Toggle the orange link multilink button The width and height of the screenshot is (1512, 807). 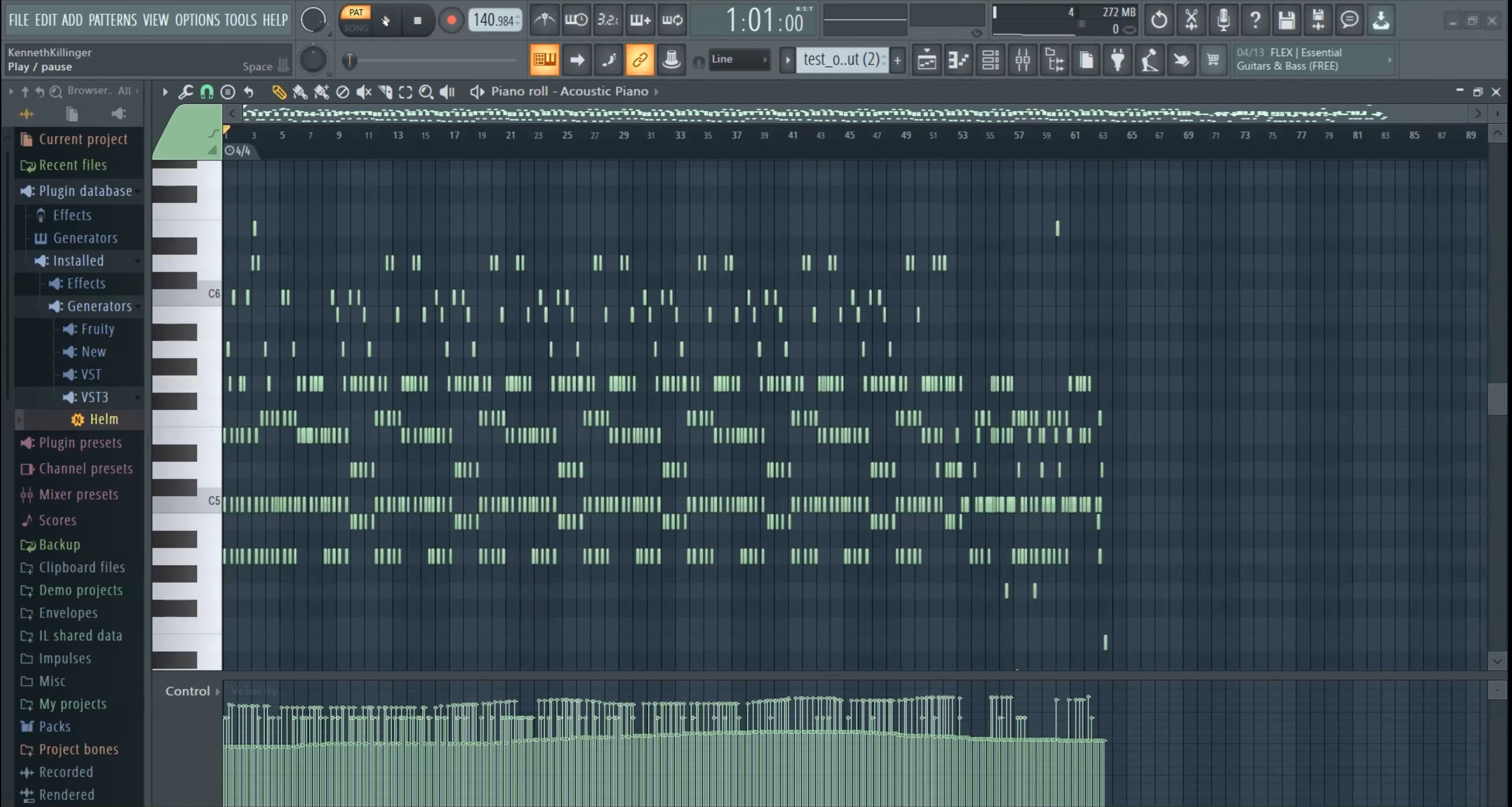tap(639, 59)
